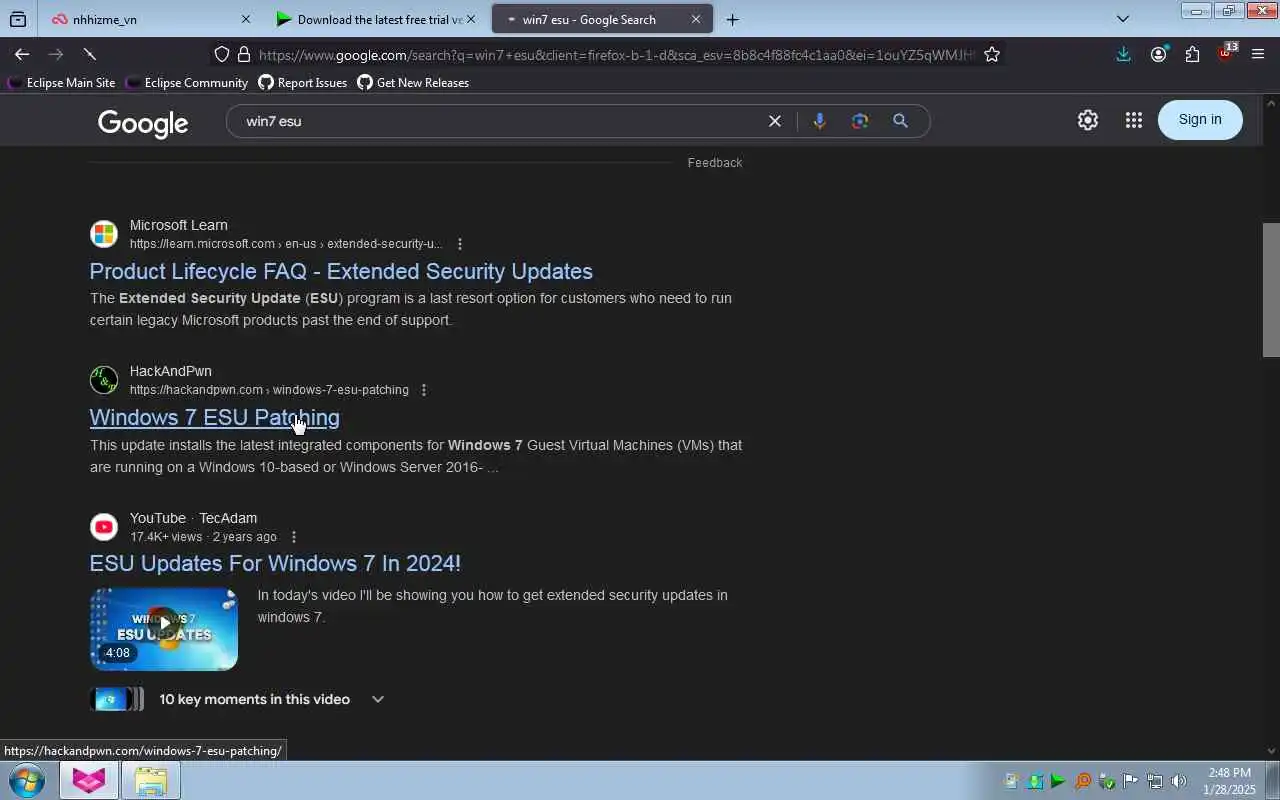Click the Feedback link
The image size is (1280, 800).
coord(715,163)
